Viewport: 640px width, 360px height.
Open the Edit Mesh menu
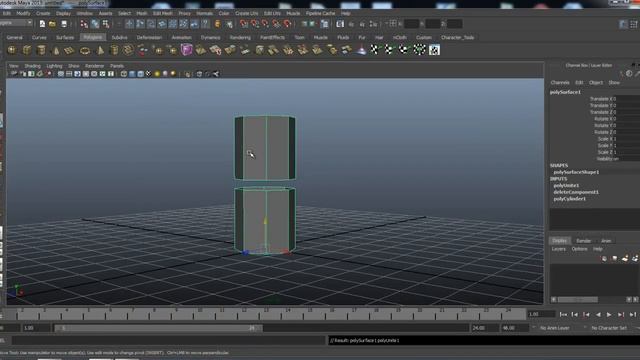tap(163, 13)
